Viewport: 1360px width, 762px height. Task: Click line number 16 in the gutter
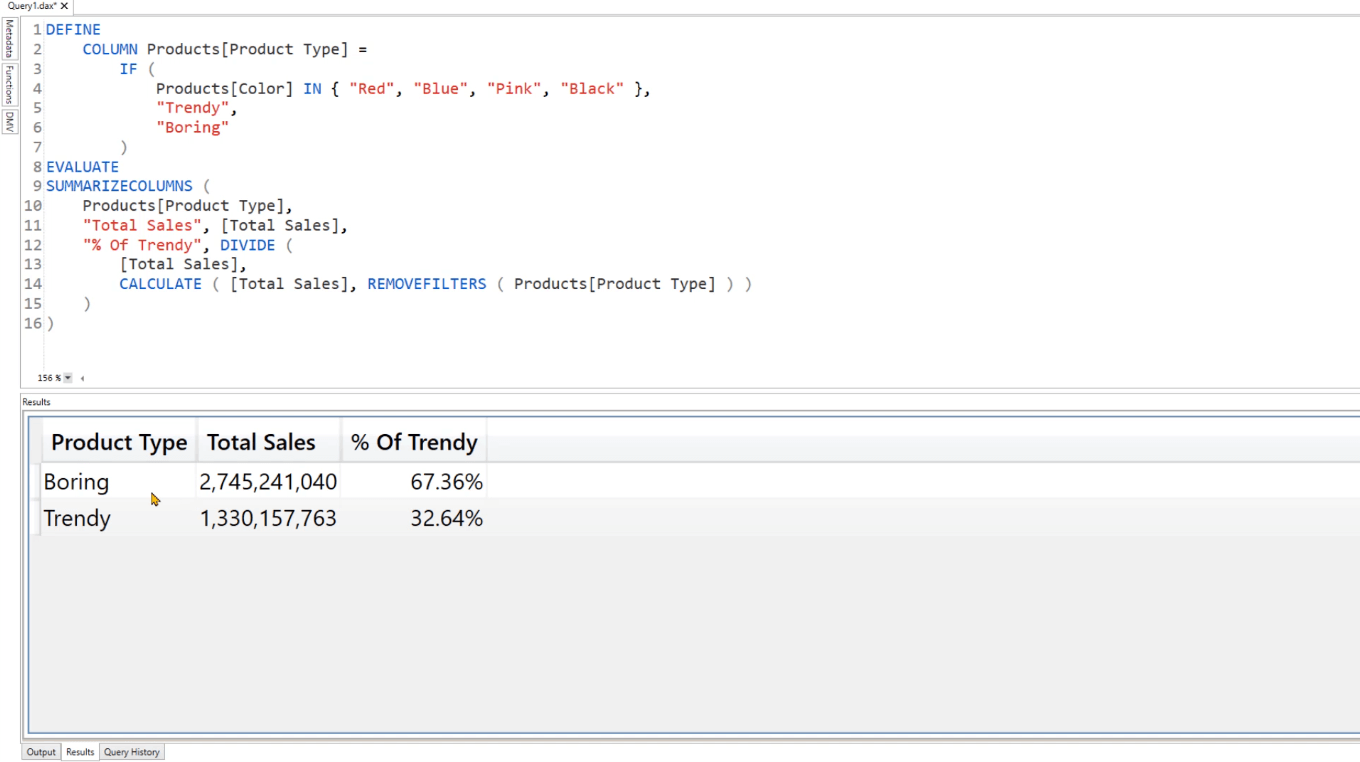pos(32,323)
